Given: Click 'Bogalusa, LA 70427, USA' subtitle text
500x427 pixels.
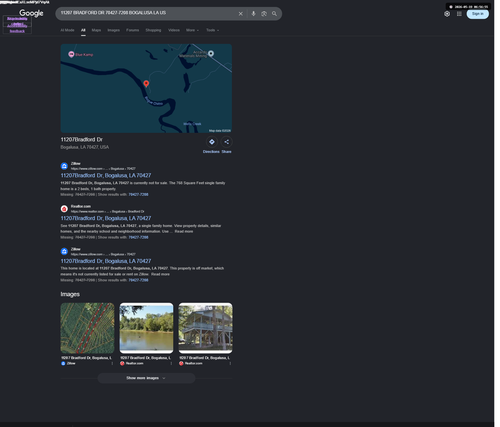Looking at the screenshot, I should [x=85, y=147].
